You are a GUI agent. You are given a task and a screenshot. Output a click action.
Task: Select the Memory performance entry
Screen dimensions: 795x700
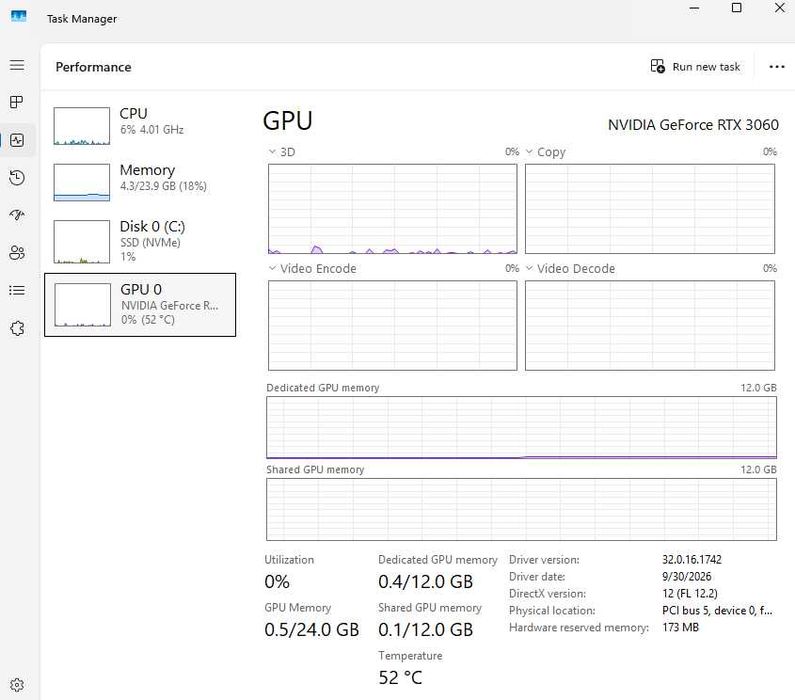[x=140, y=182]
